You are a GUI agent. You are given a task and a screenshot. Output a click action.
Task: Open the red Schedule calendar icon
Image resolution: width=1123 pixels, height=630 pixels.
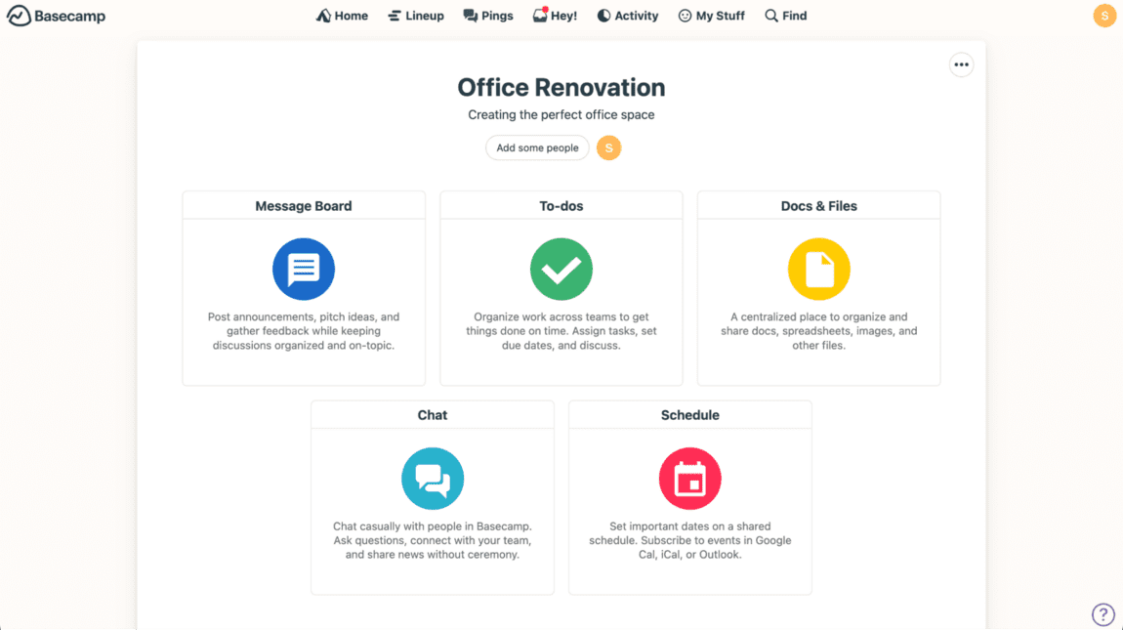point(690,478)
